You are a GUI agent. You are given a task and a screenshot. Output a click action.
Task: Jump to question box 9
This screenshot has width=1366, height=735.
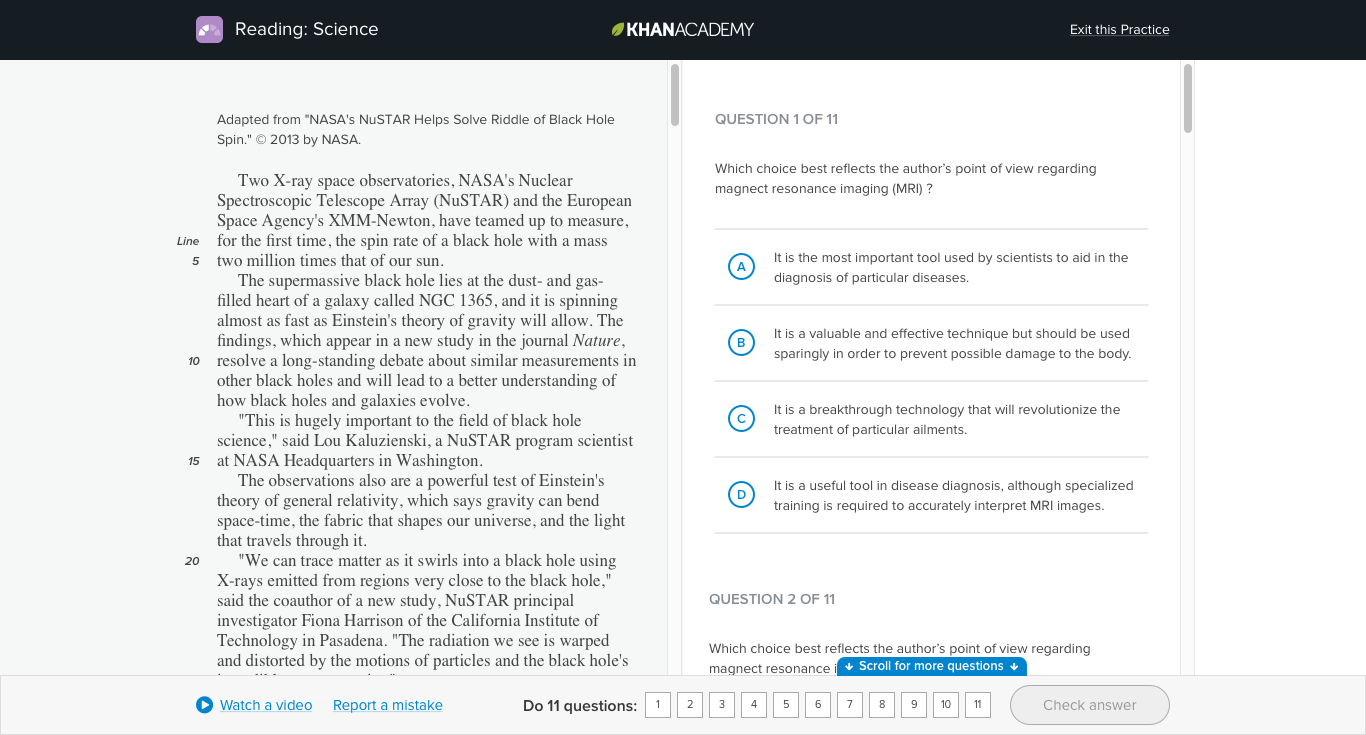coord(914,705)
